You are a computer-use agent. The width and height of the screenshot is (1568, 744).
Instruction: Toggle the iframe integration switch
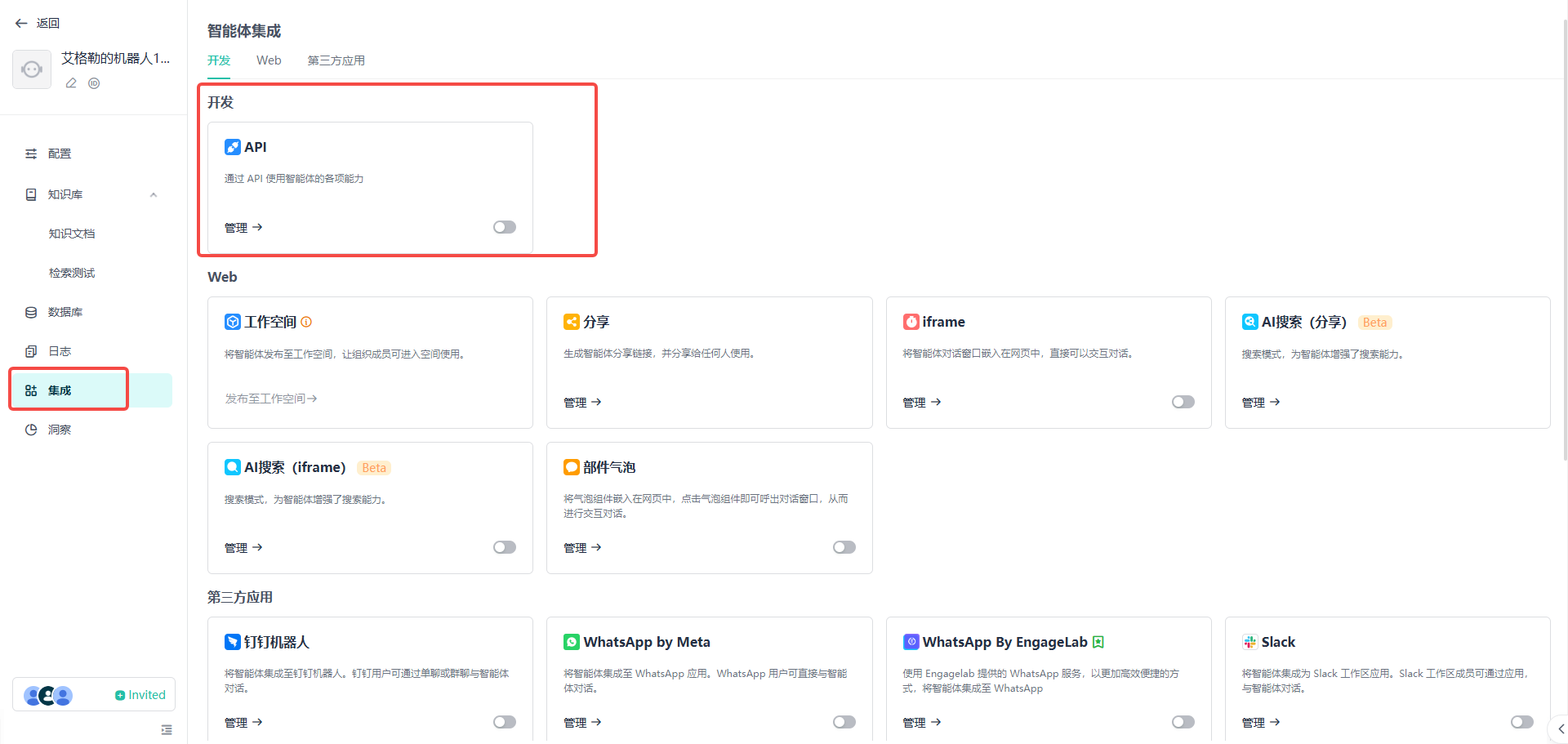click(x=1183, y=402)
